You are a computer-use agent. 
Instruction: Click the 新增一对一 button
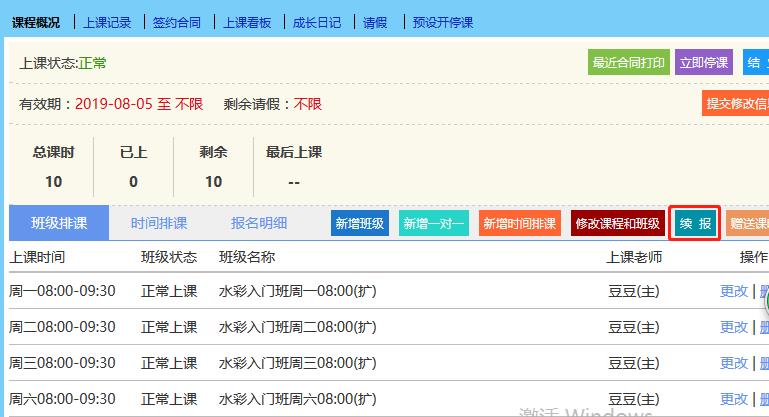coord(433,224)
